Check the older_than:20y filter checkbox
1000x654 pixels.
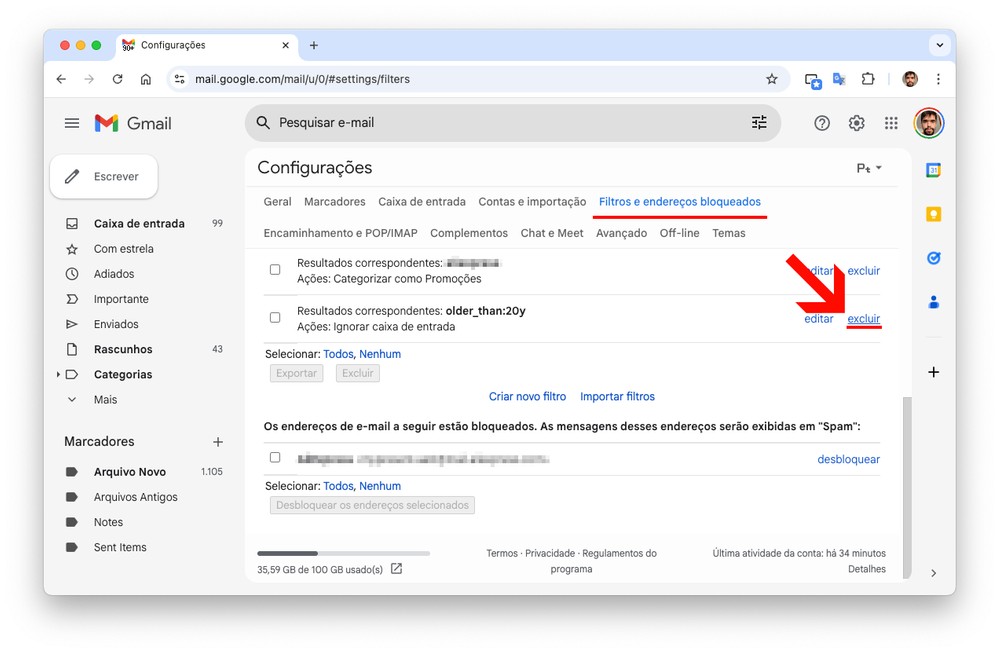coord(275,318)
